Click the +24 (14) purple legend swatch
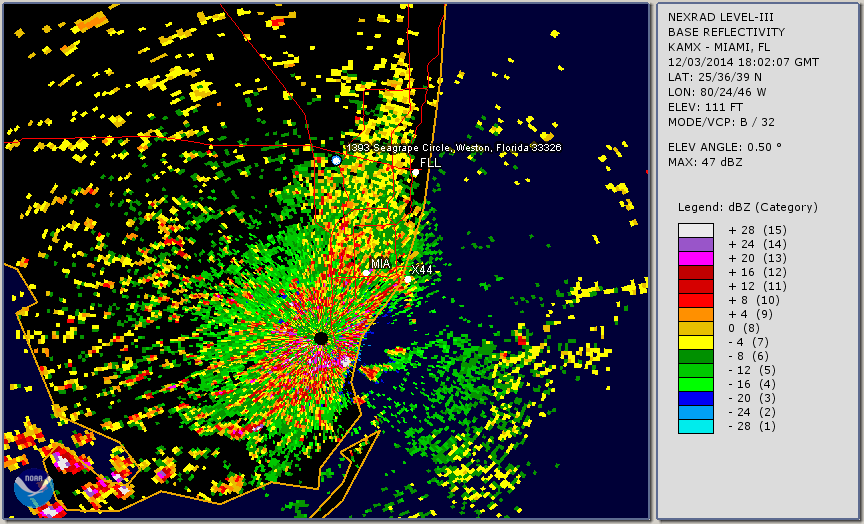This screenshot has width=864, height=524. click(x=696, y=245)
